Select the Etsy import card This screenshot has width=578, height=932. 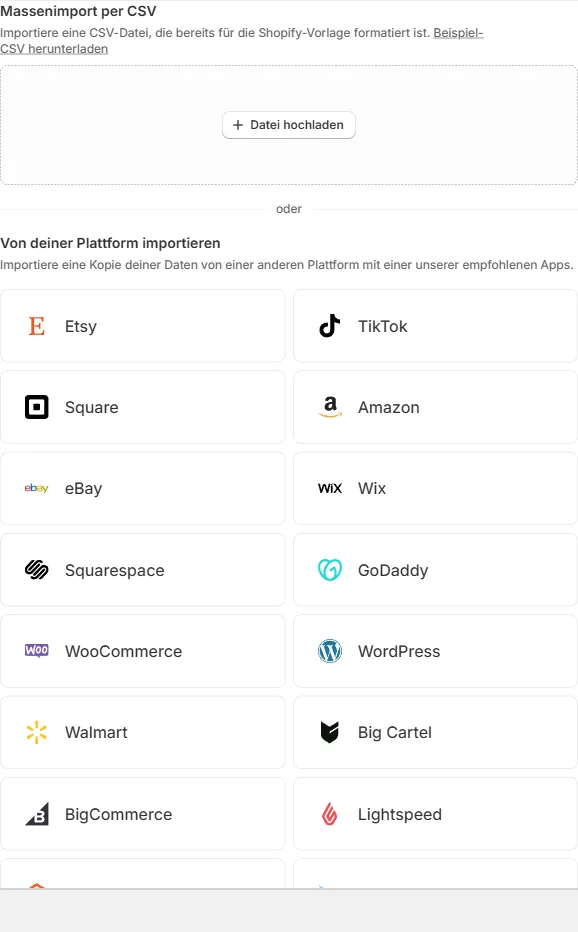(143, 326)
